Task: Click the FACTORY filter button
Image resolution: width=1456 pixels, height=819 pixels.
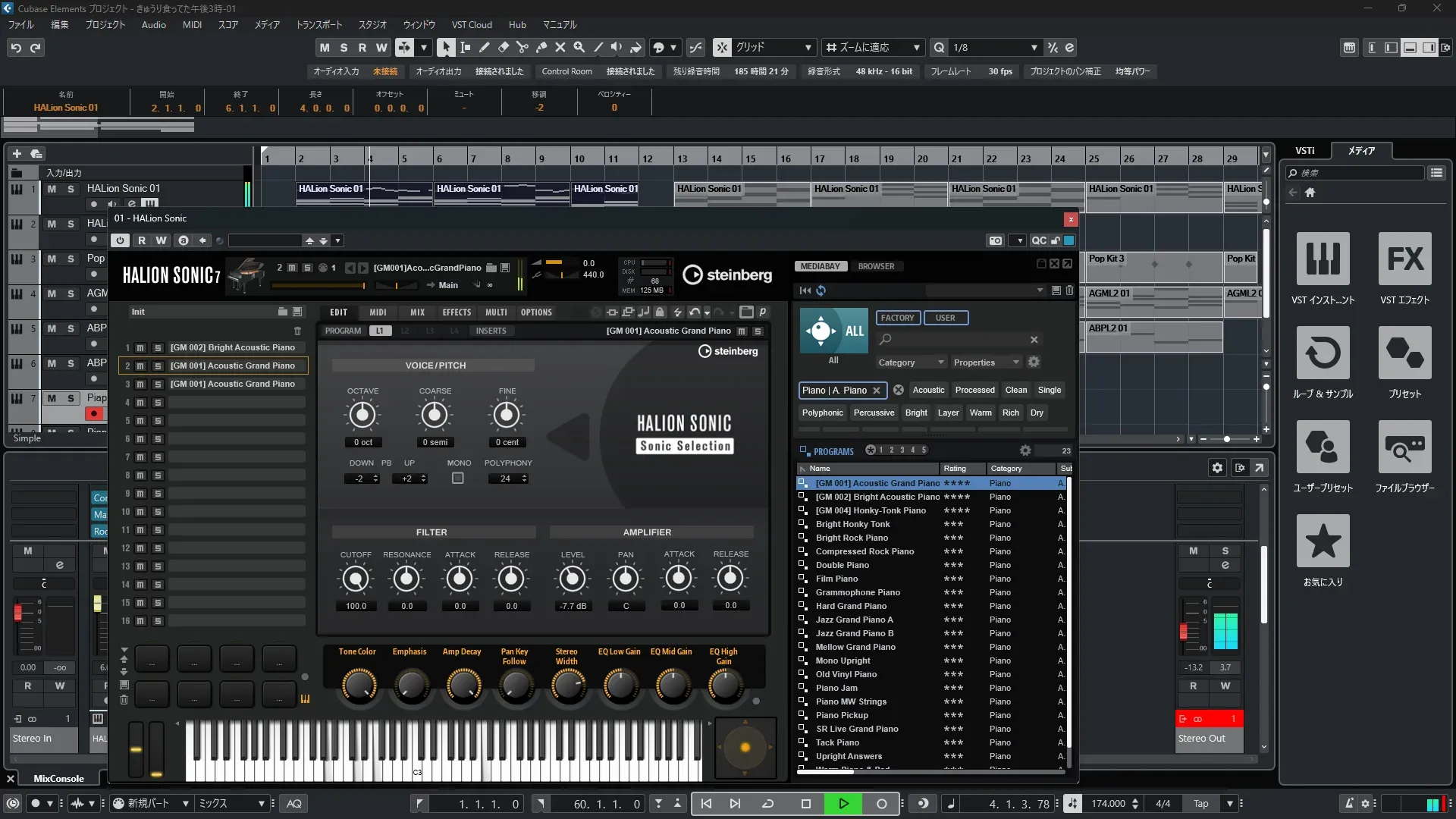Action: (897, 318)
